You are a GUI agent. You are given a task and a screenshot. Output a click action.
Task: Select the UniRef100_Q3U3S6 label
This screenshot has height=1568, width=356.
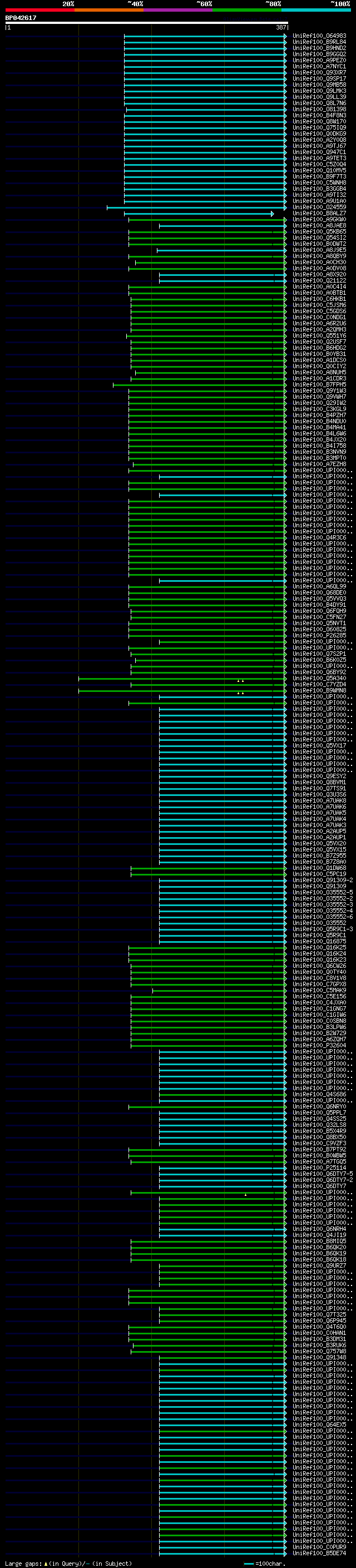click(319, 795)
